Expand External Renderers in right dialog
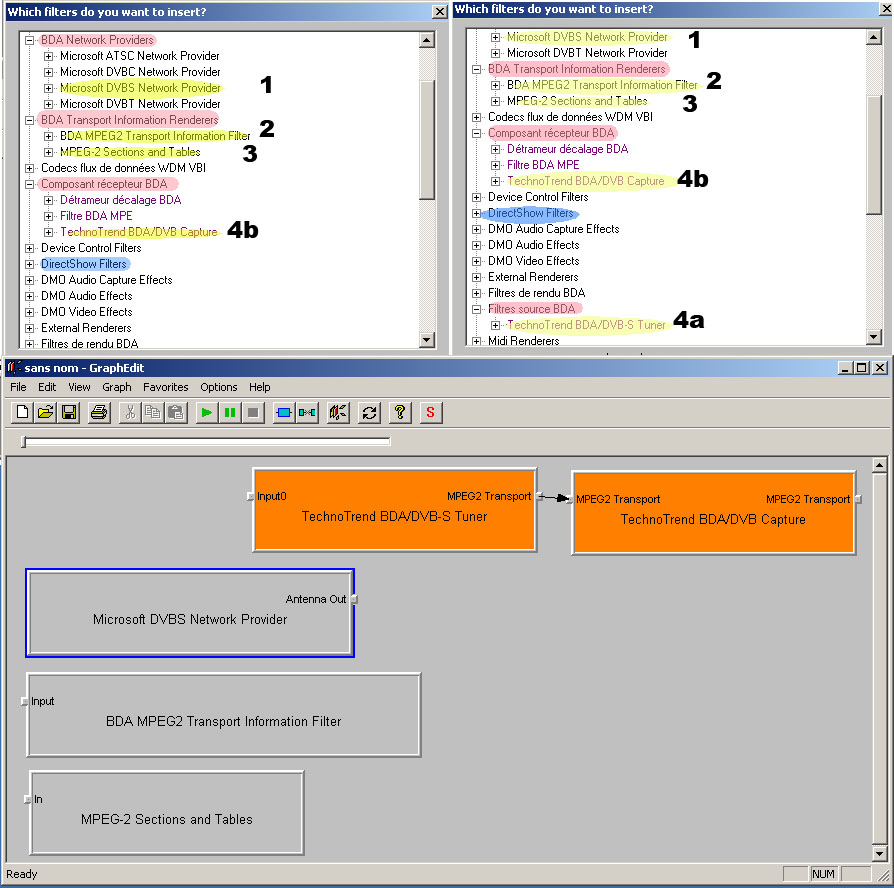The width and height of the screenshot is (894, 888). coord(476,277)
